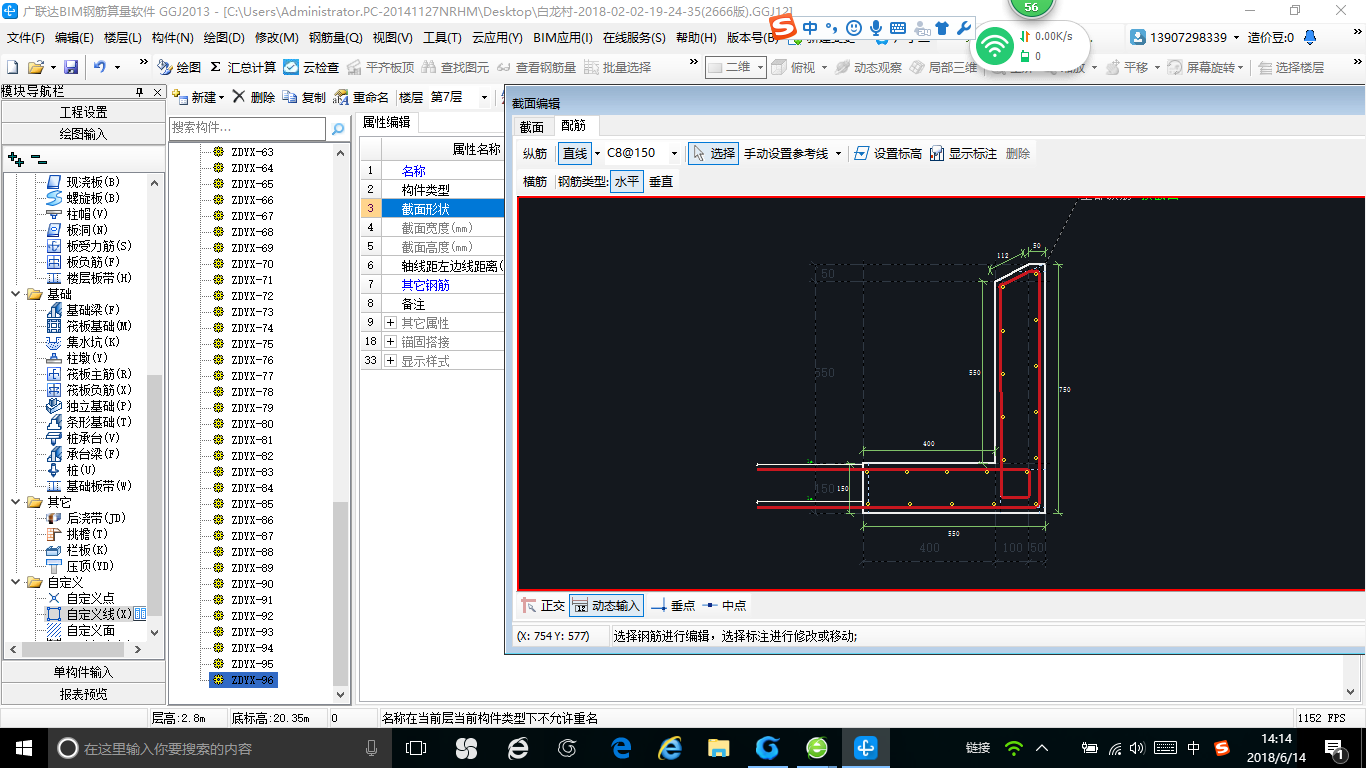This screenshot has width=1366, height=768.
Task: Click the search magnifier icon beside 搜索构件
Action: tap(338, 128)
